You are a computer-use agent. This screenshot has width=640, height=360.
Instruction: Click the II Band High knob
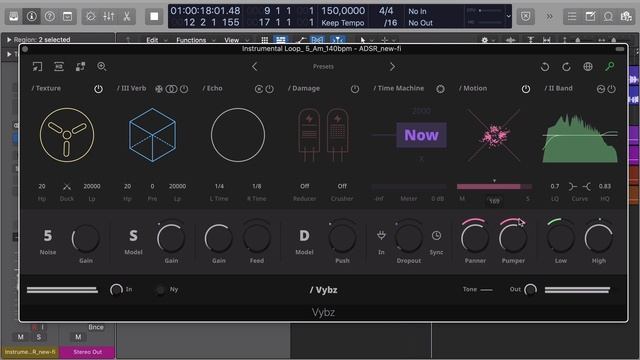click(599, 238)
